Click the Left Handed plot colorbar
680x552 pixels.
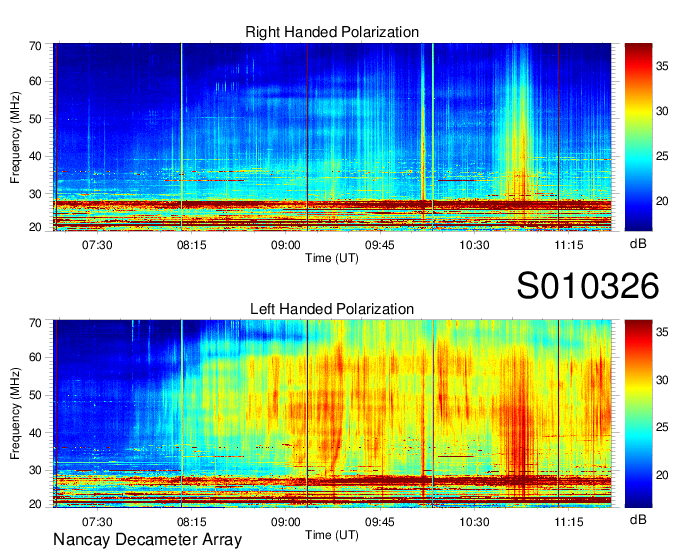pyautogui.click(x=638, y=414)
